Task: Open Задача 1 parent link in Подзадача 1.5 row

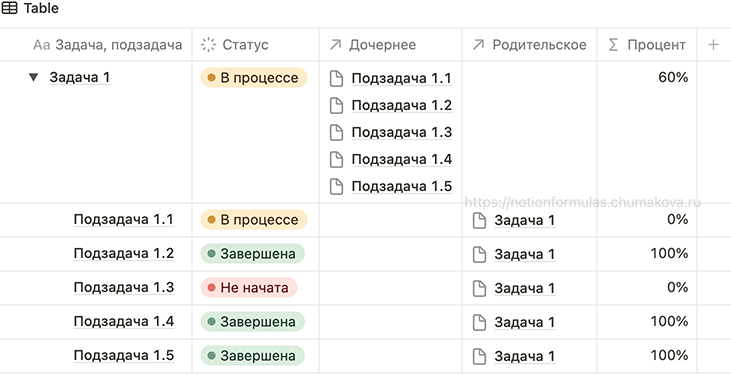Action: point(525,356)
